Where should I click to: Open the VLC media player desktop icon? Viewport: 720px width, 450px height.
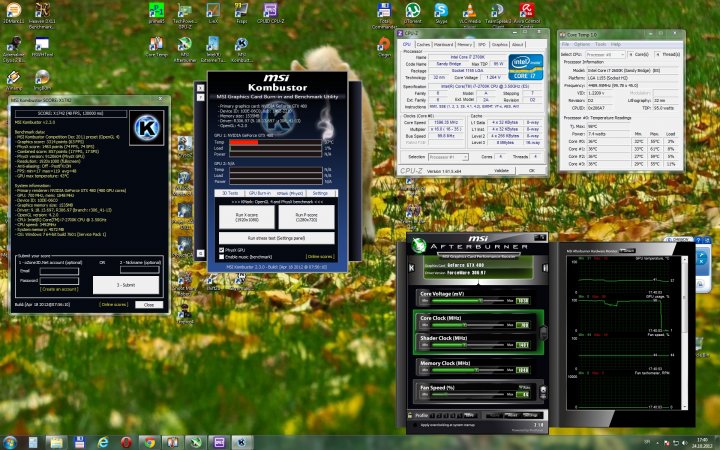click(x=469, y=14)
